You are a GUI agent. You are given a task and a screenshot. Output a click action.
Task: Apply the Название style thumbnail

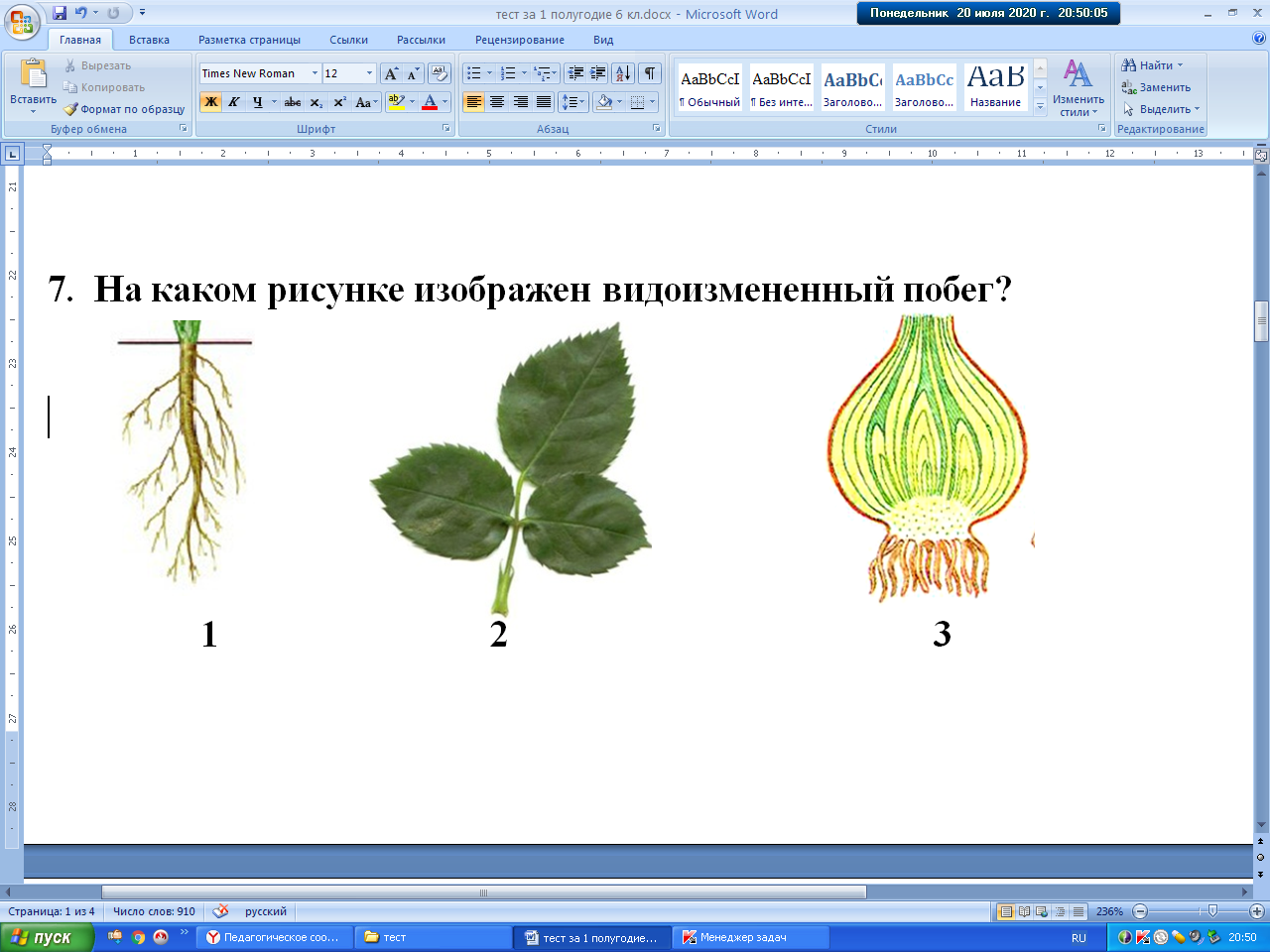click(995, 87)
